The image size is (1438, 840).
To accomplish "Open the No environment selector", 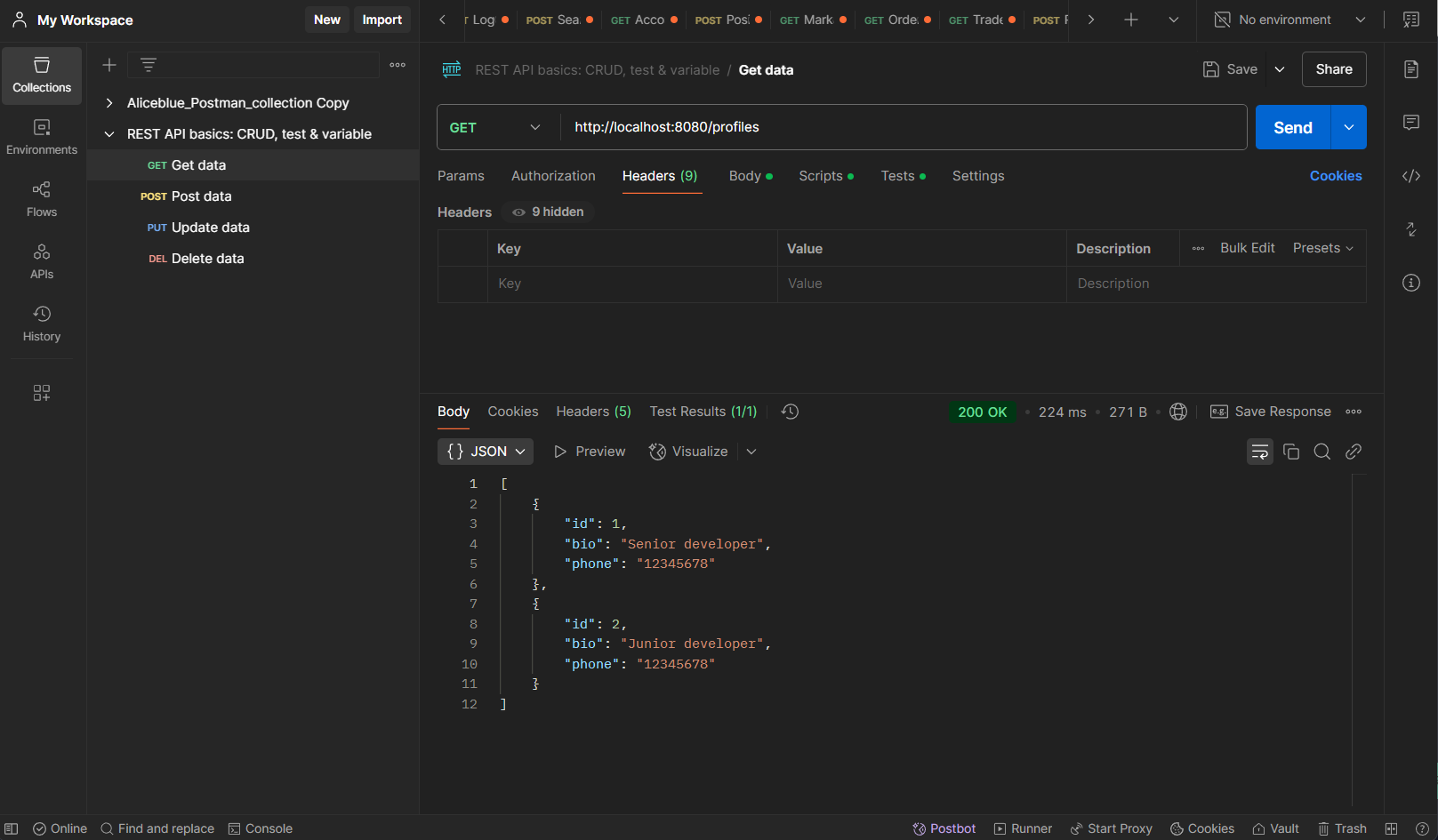I will [x=1289, y=20].
